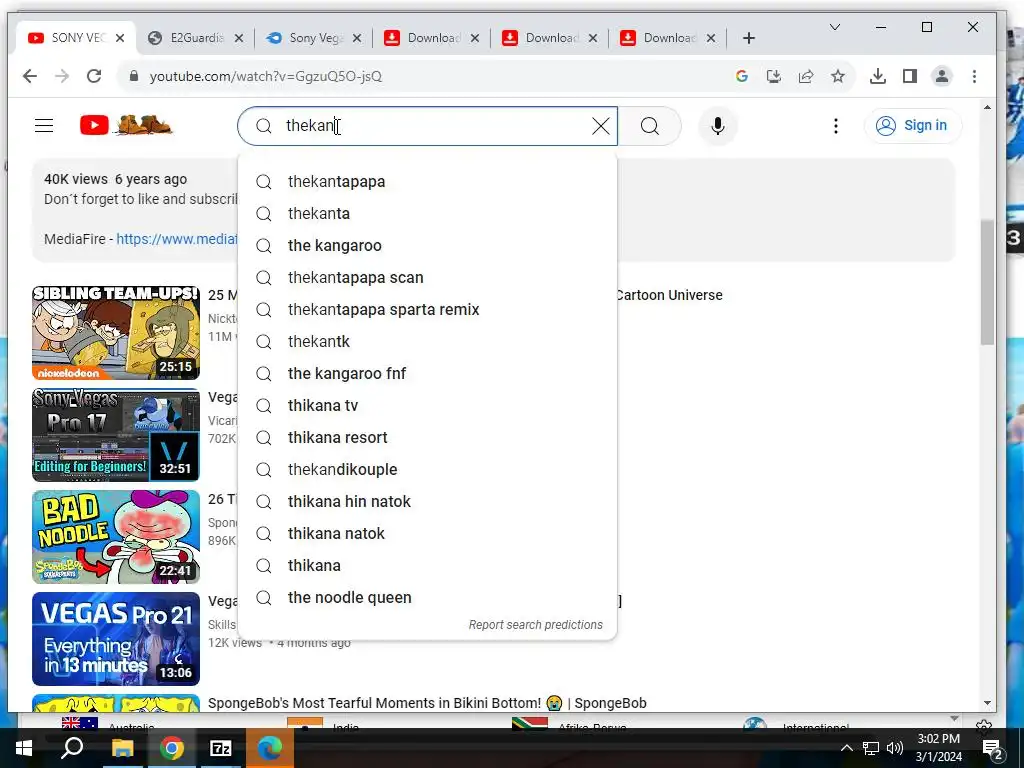Open File Explorer from taskbar
The width and height of the screenshot is (1024, 768).
[x=122, y=748]
